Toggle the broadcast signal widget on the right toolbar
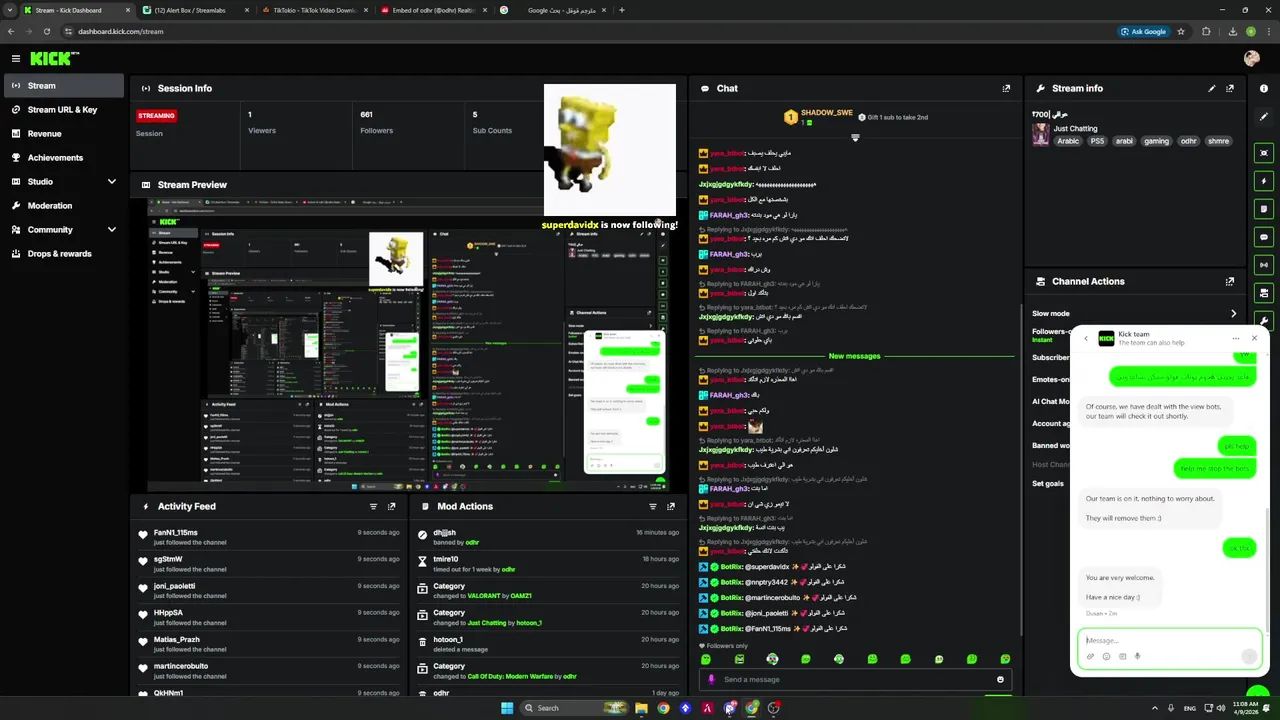Viewport: 1280px width, 720px height. [1264, 265]
